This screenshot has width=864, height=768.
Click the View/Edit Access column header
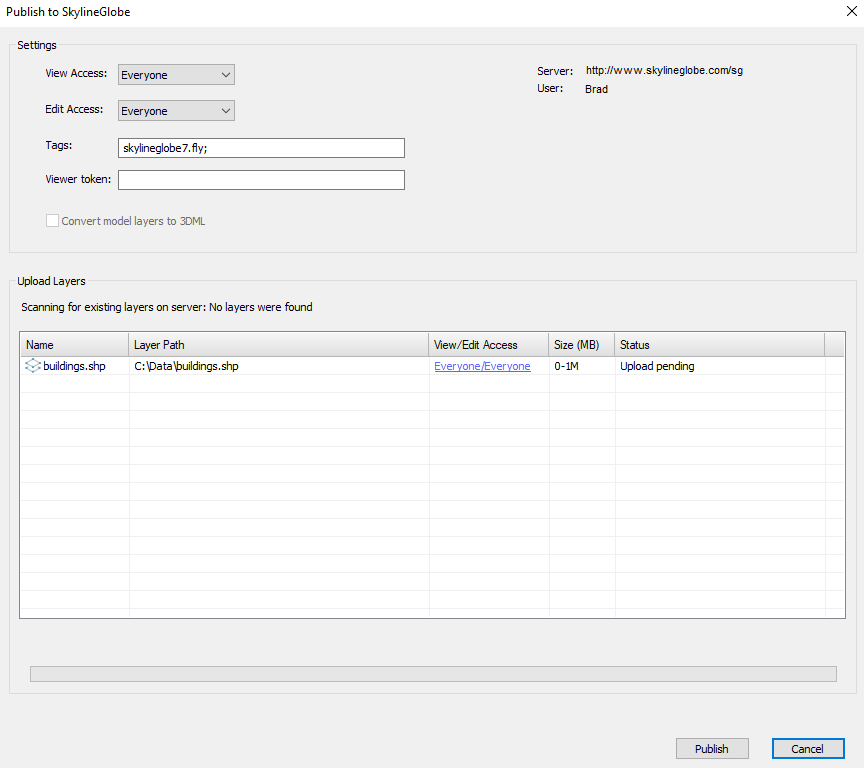pos(488,345)
